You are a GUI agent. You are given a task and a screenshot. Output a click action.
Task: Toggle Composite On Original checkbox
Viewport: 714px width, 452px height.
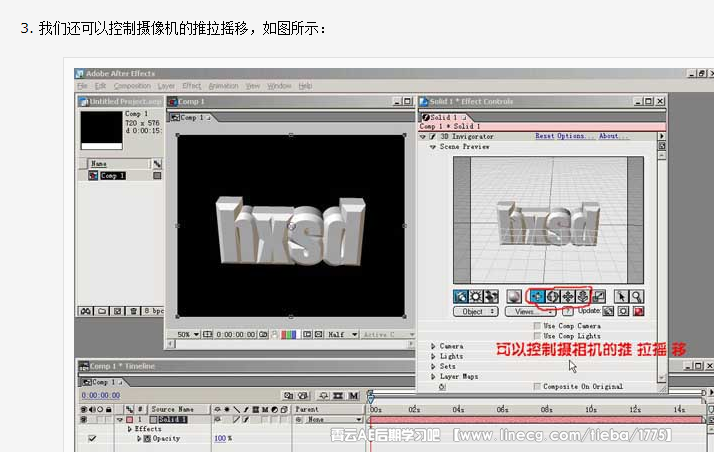(x=537, y=386)
